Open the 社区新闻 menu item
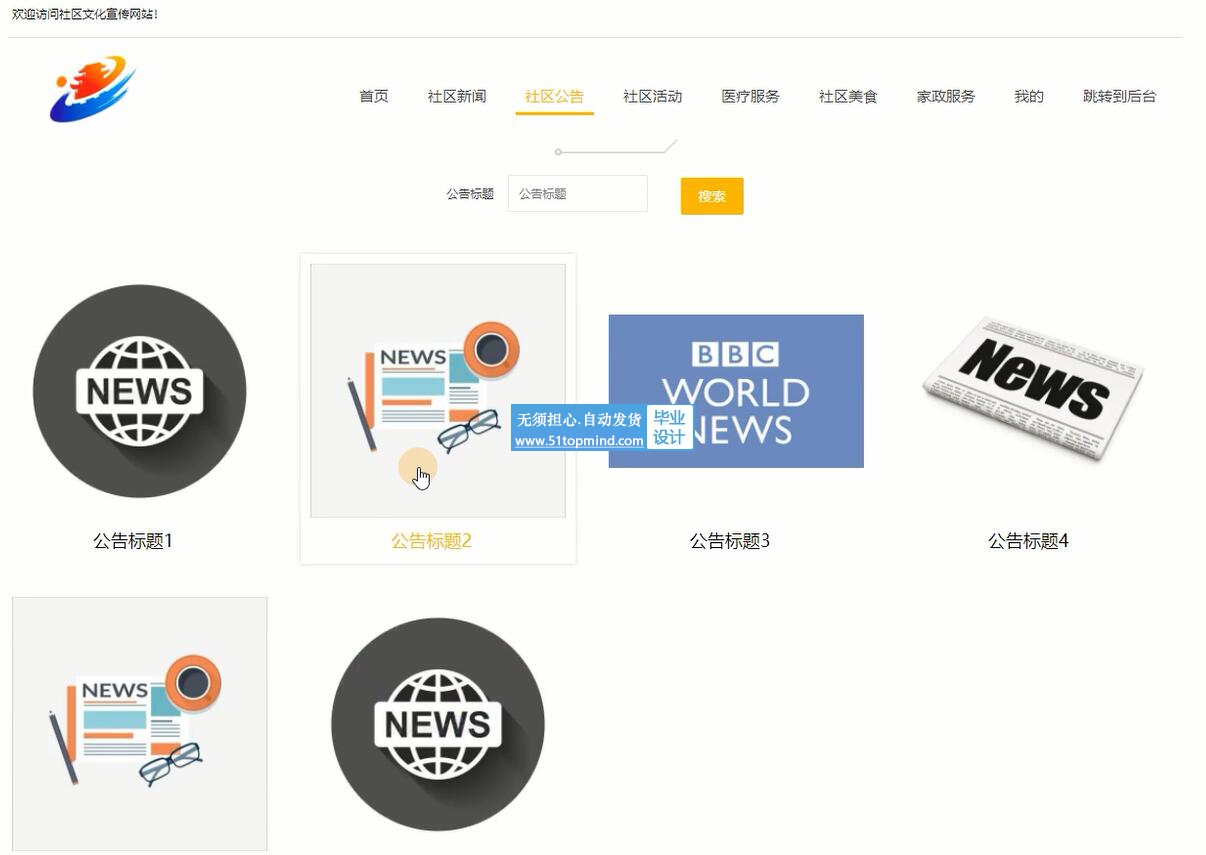The width and height of the screenshot is (1206, 855). [457, 96]
